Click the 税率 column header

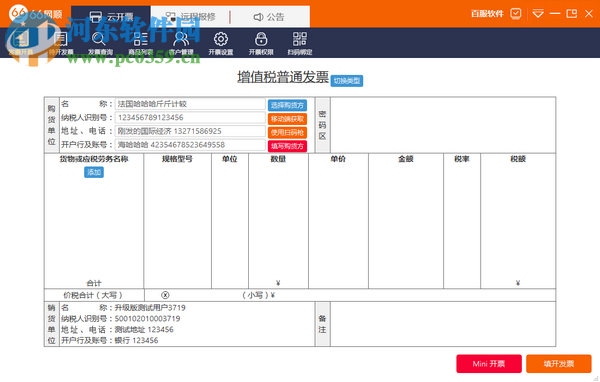pos(461,159)
